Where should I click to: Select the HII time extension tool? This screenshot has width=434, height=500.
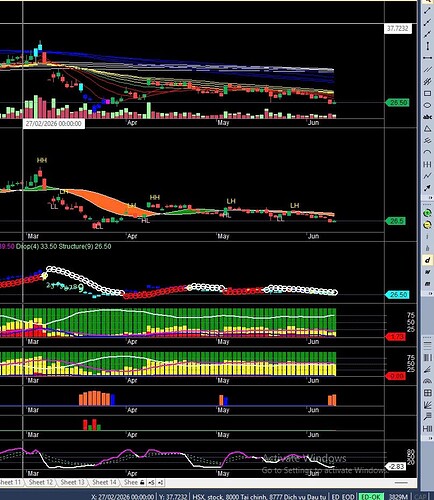(x=427, y=428)
